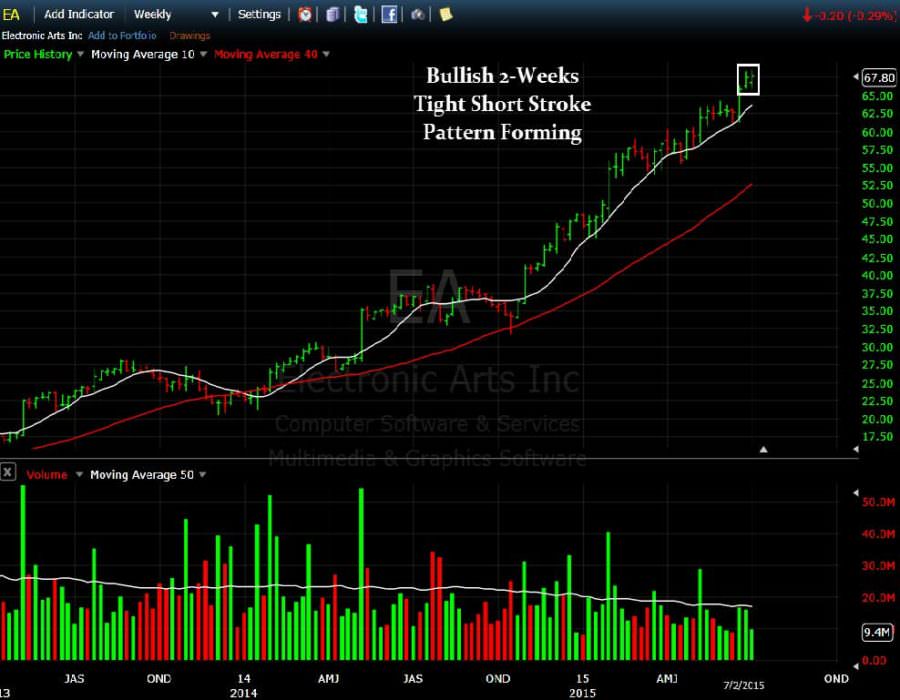The image size is (900, 700).
Task: Take a chart snapshot with the camera icon
Action: click(417, 14)
